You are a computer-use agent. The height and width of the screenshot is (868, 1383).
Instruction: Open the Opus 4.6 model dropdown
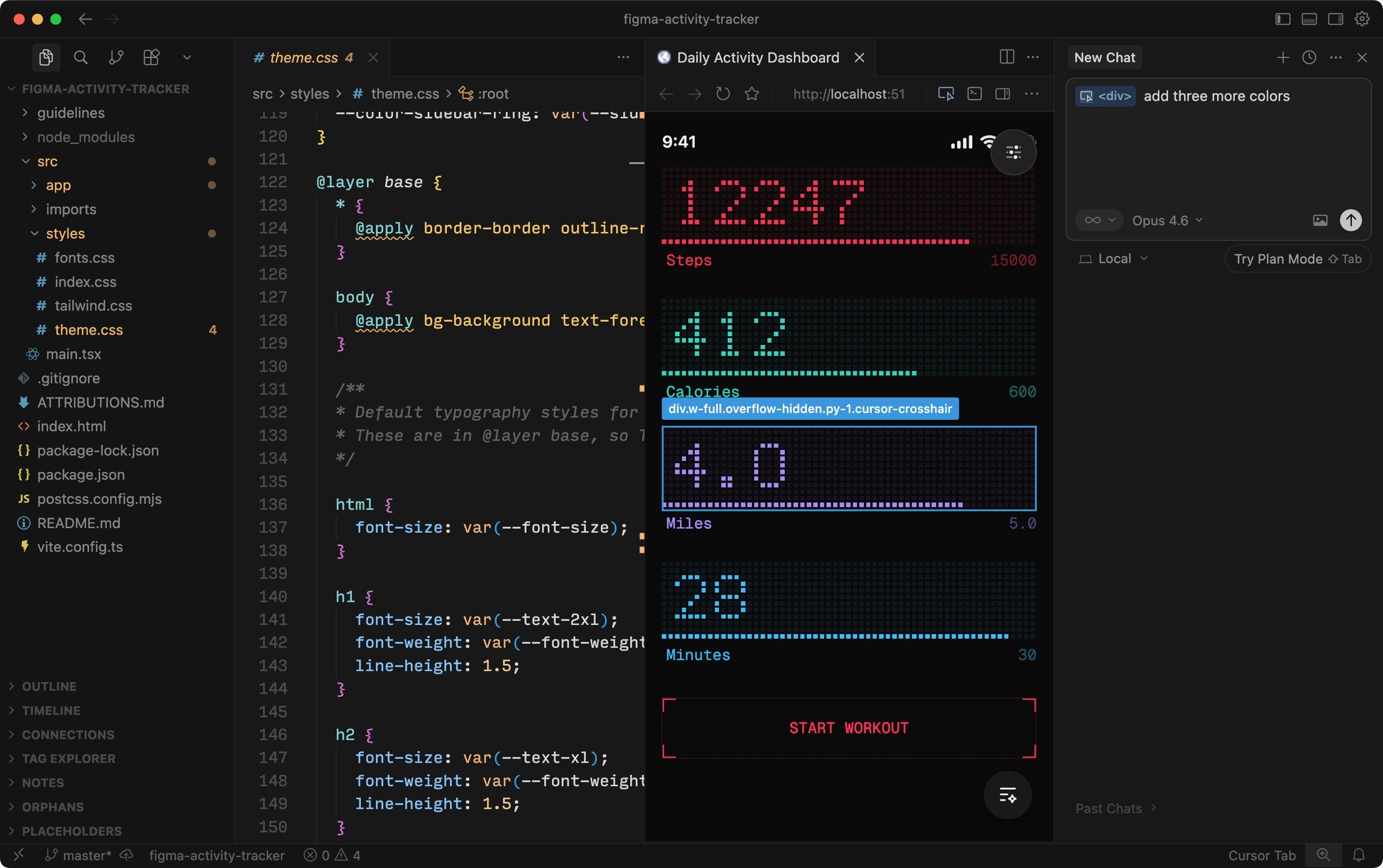[1167, 220]
